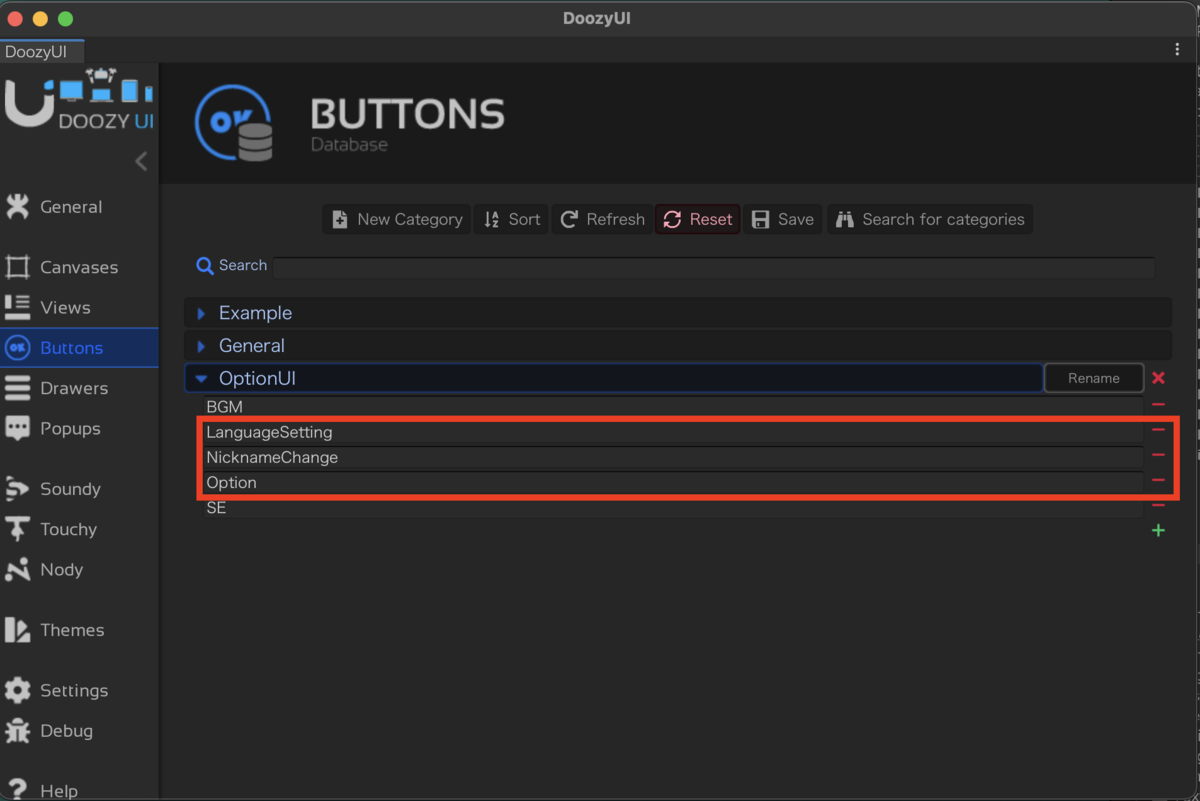This screenshot has width=1200, height=801.
Task: Refresh the database
Action: 602,219
